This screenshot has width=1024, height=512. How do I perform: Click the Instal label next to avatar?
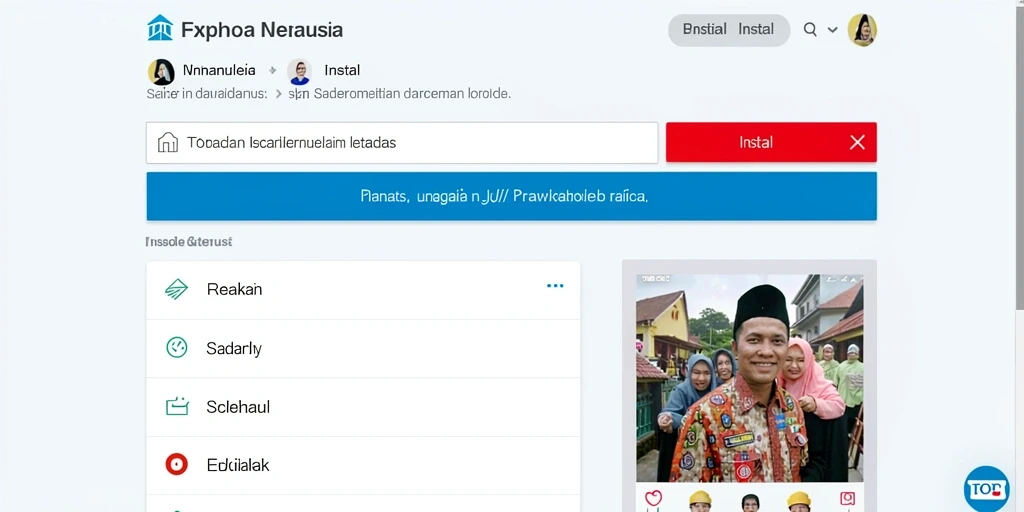coord(342,71)
